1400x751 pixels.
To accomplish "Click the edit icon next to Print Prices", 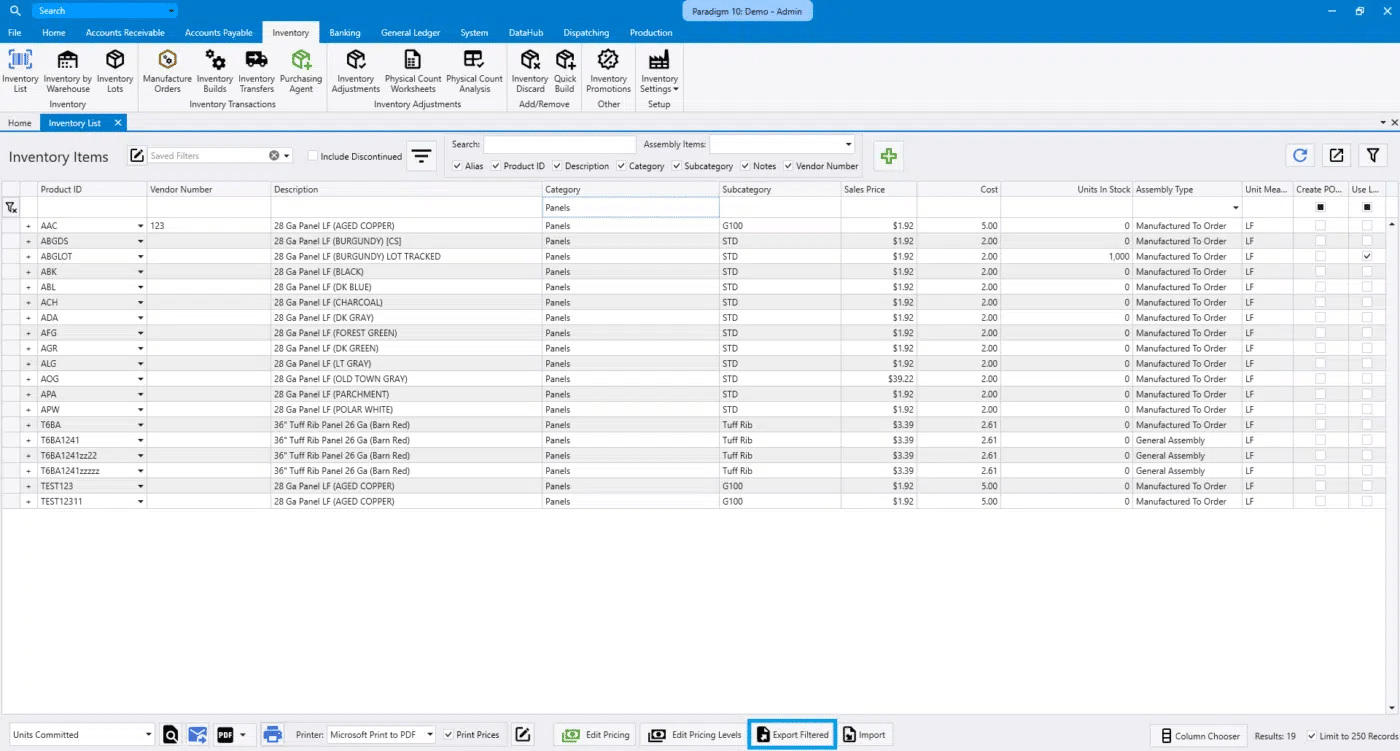I will (523, 735).
